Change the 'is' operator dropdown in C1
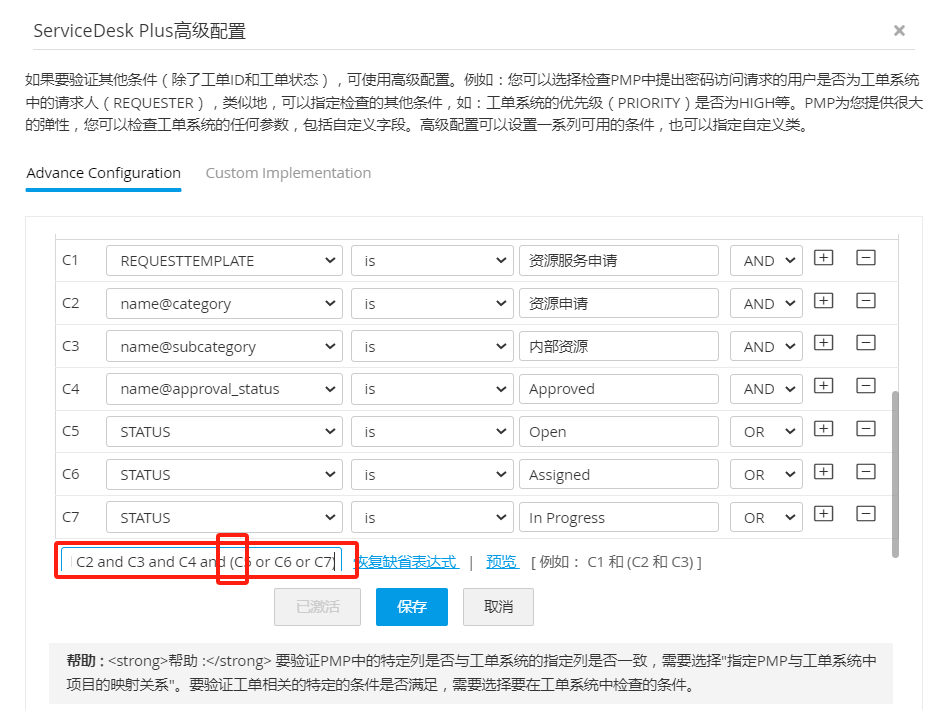 pos(432,260)
